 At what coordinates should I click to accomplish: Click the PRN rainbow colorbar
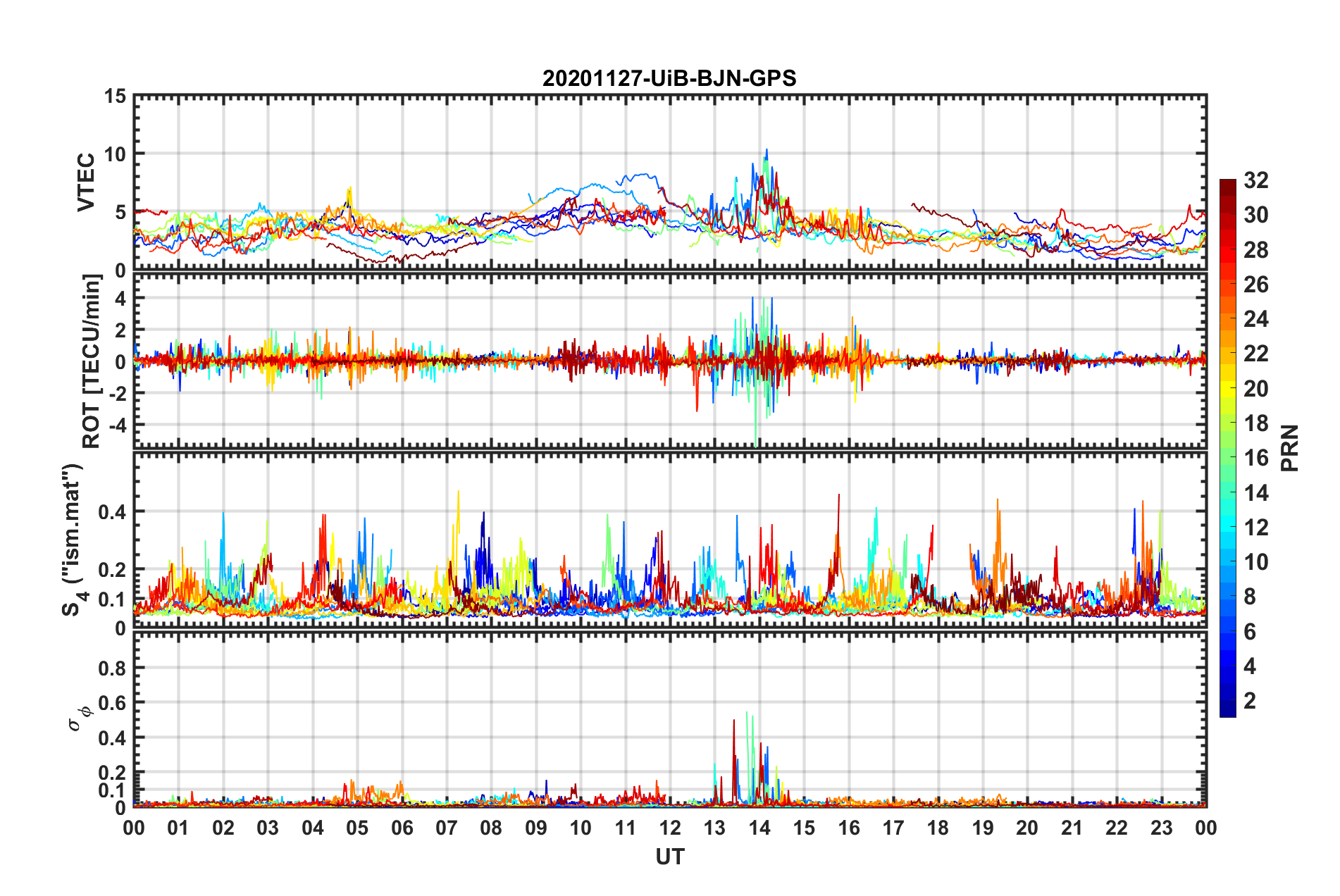pos(1228,448)
